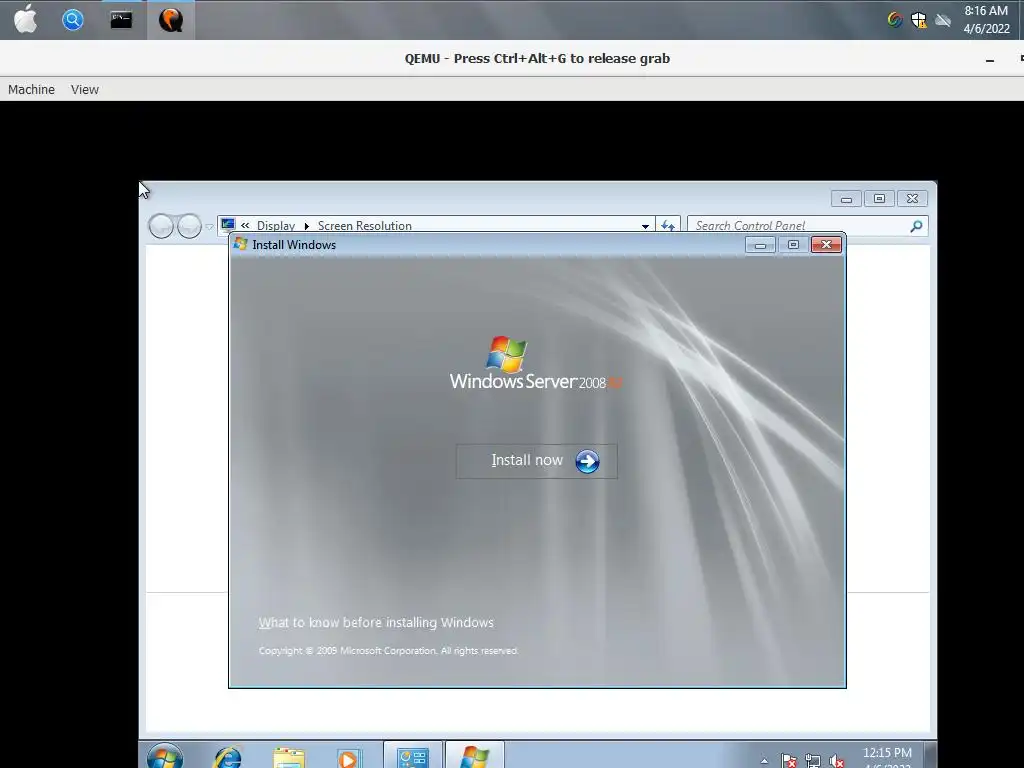The image size is (1024, 768).
Task: Click Install Windows title bar icon
Action: (x=240, y=244)
